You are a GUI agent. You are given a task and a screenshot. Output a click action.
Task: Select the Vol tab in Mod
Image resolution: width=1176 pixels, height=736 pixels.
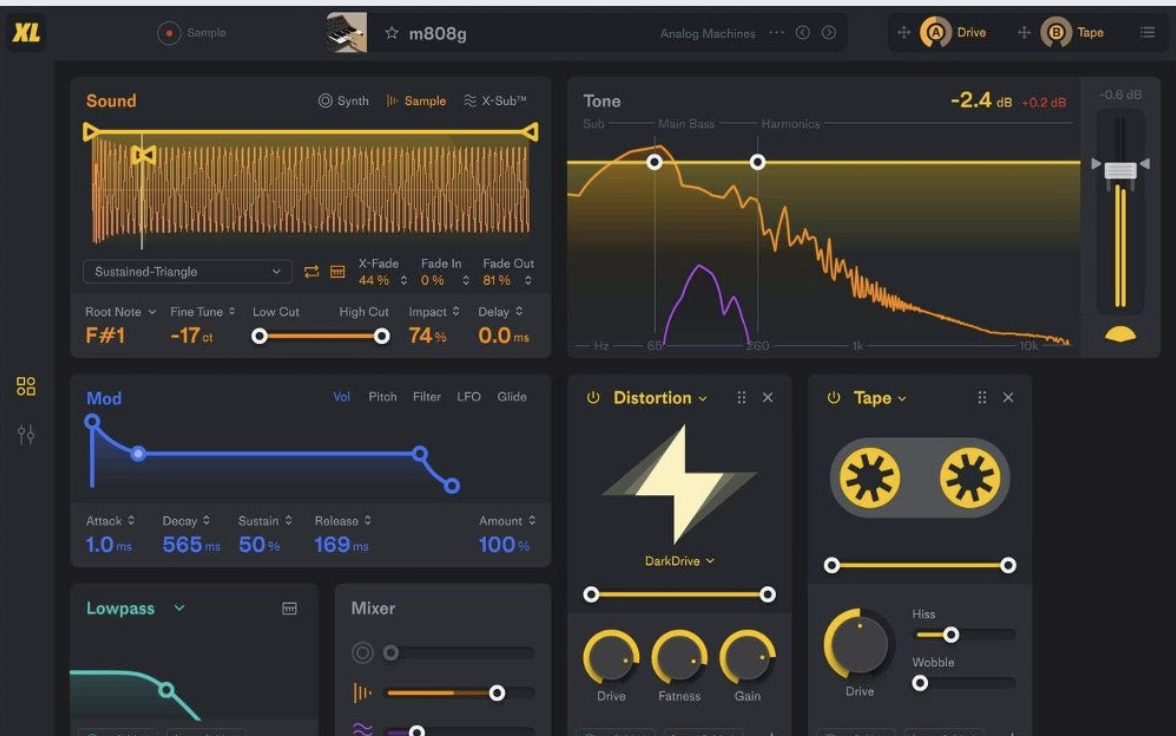pos(341,397)
